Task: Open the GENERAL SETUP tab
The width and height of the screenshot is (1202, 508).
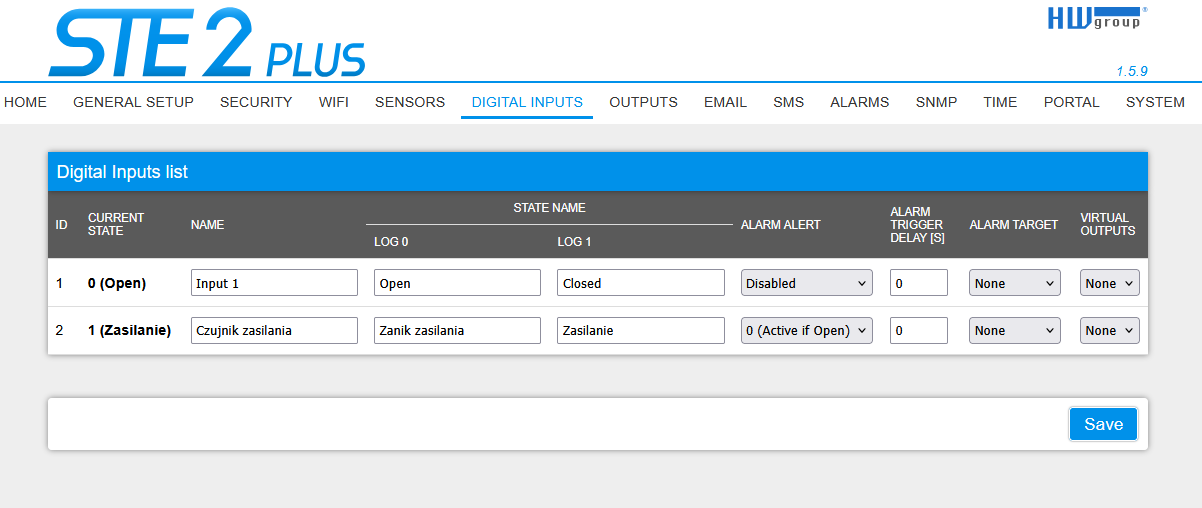Action: (133, 102)
